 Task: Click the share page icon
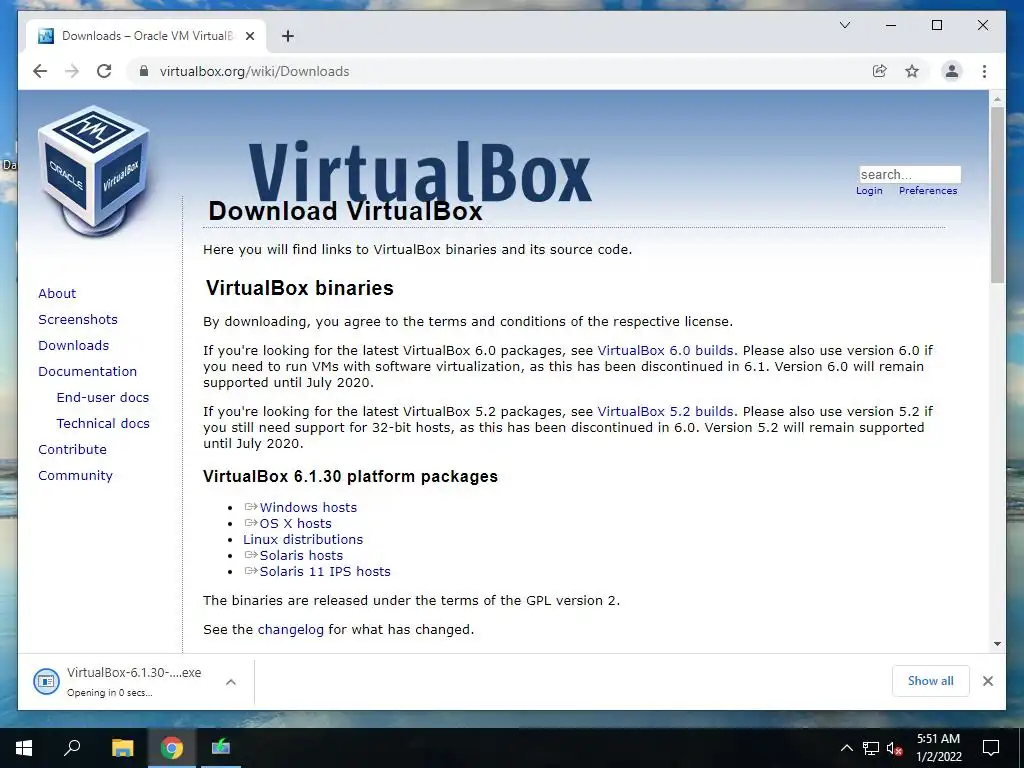click(x=880, y=71)
